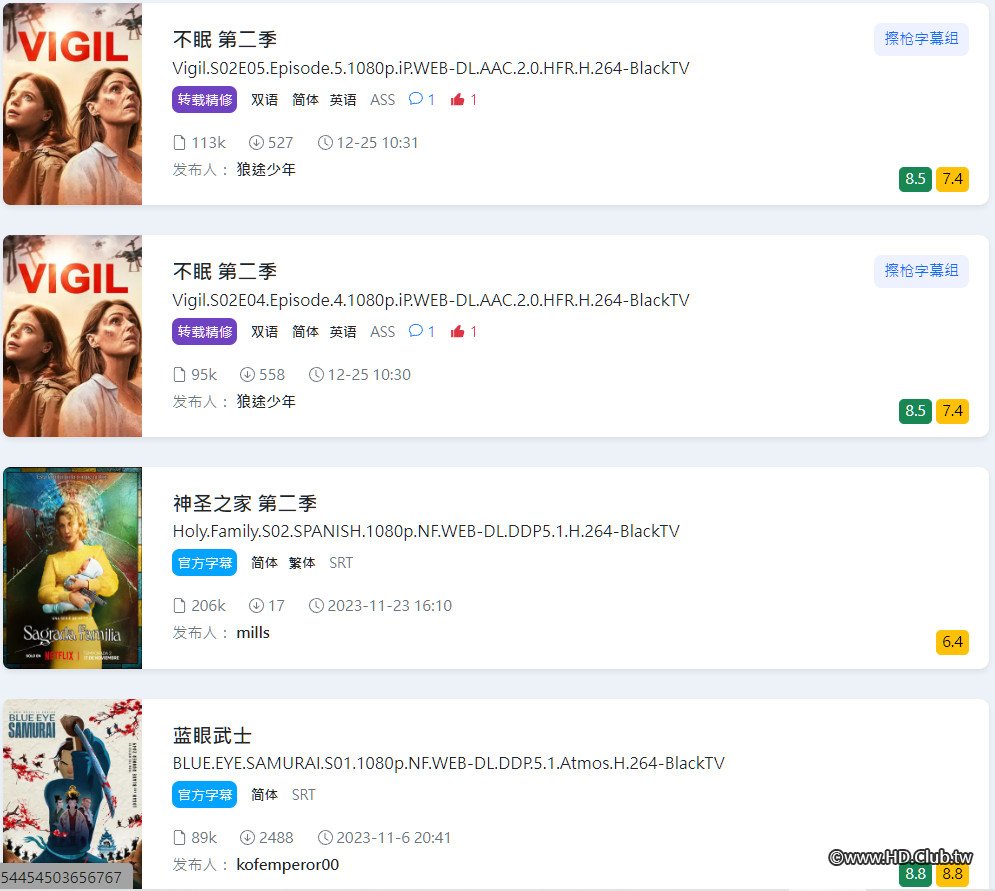Click green 8.5 rating on Vigil S02E05

pos(915,179)
